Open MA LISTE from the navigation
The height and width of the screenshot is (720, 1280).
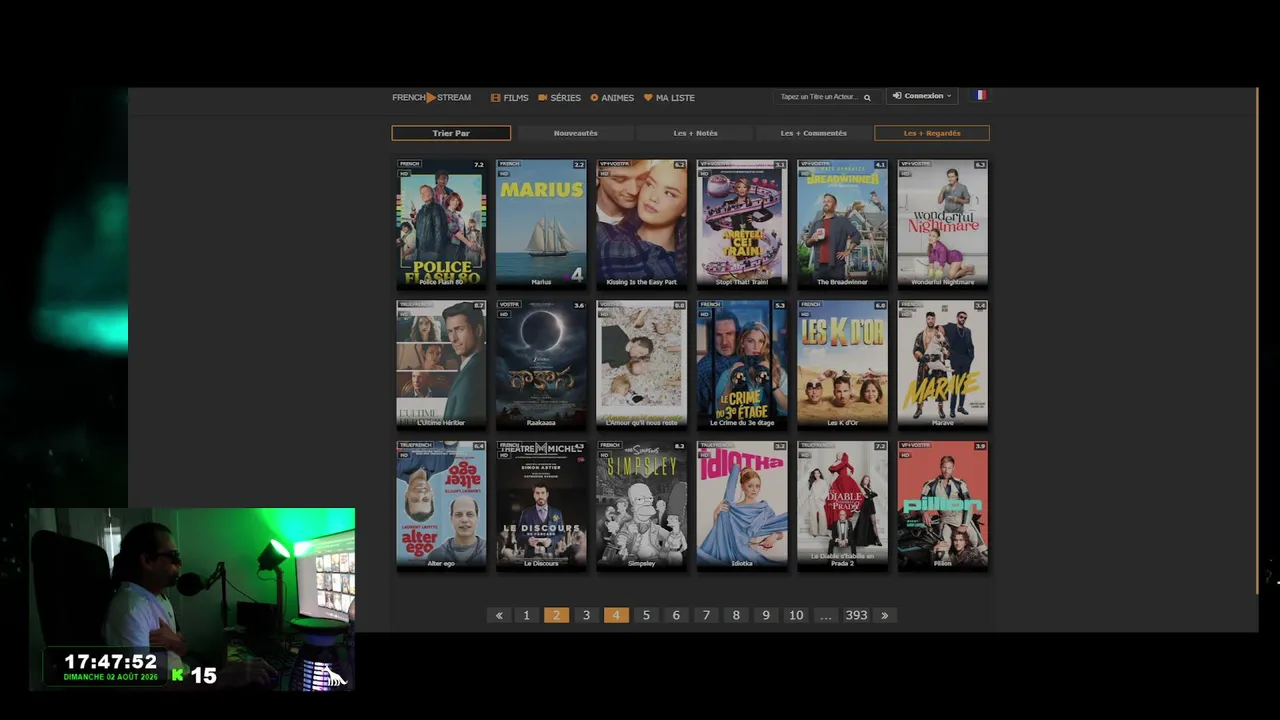click(x=669, y=97)
